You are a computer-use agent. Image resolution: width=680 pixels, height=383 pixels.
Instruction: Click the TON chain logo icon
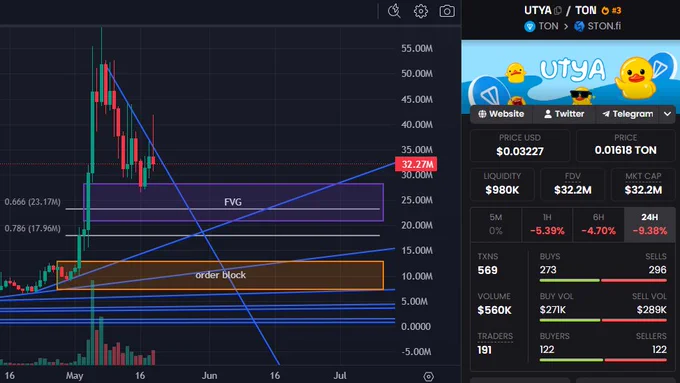(x=530, y=26)
